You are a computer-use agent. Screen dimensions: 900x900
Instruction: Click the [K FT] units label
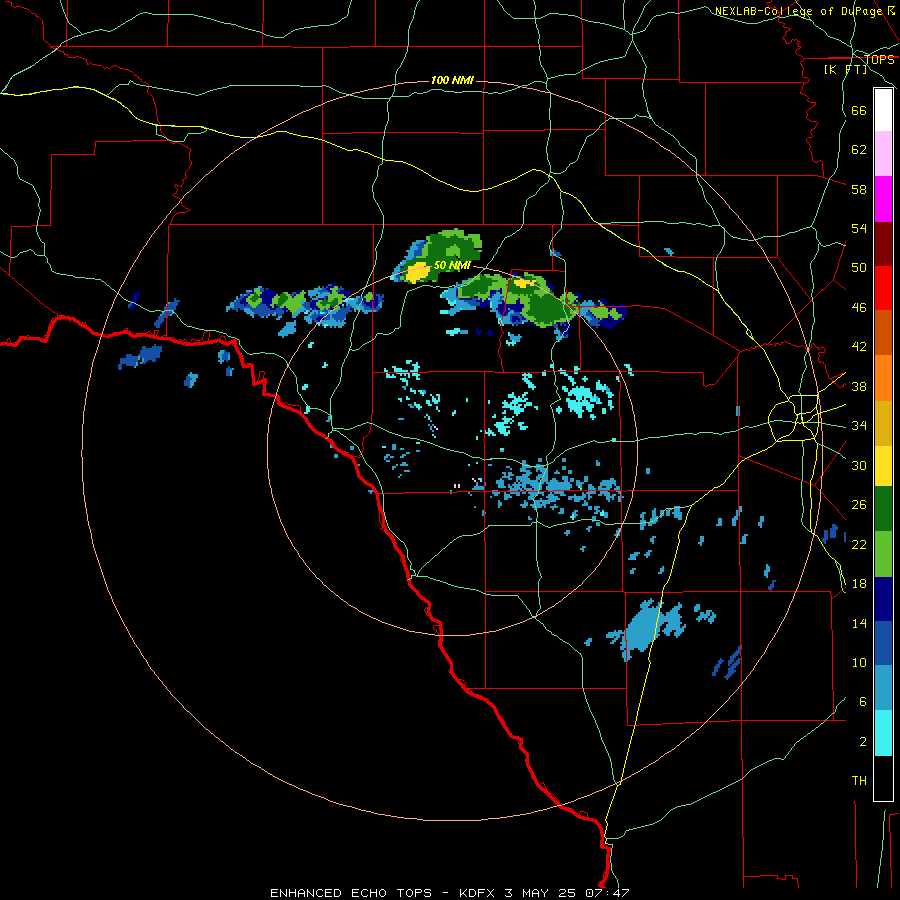point(845,70)
